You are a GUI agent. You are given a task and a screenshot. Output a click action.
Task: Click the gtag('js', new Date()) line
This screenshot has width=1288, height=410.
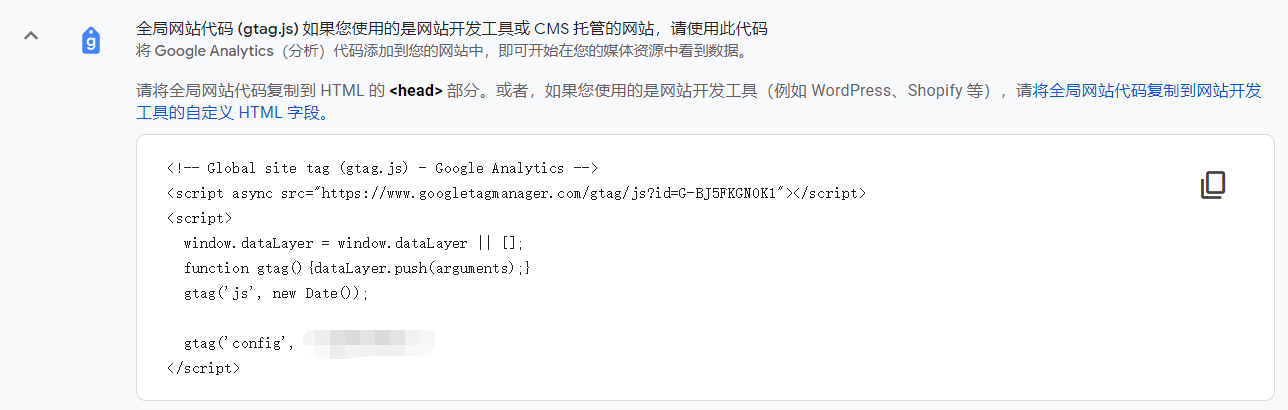[276, 293]
